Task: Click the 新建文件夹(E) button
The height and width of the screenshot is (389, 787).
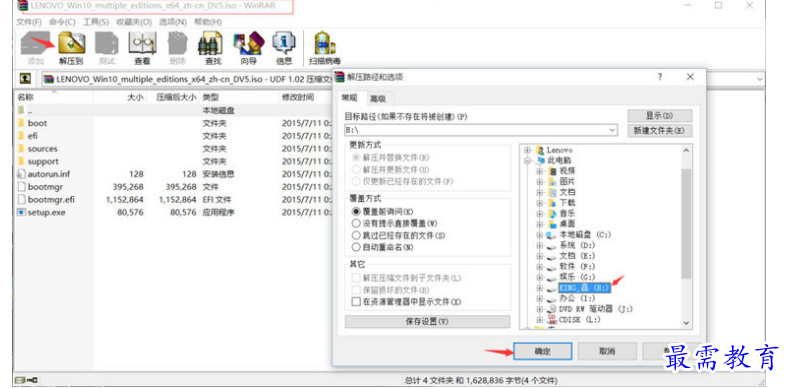Action: pos(660,131)
